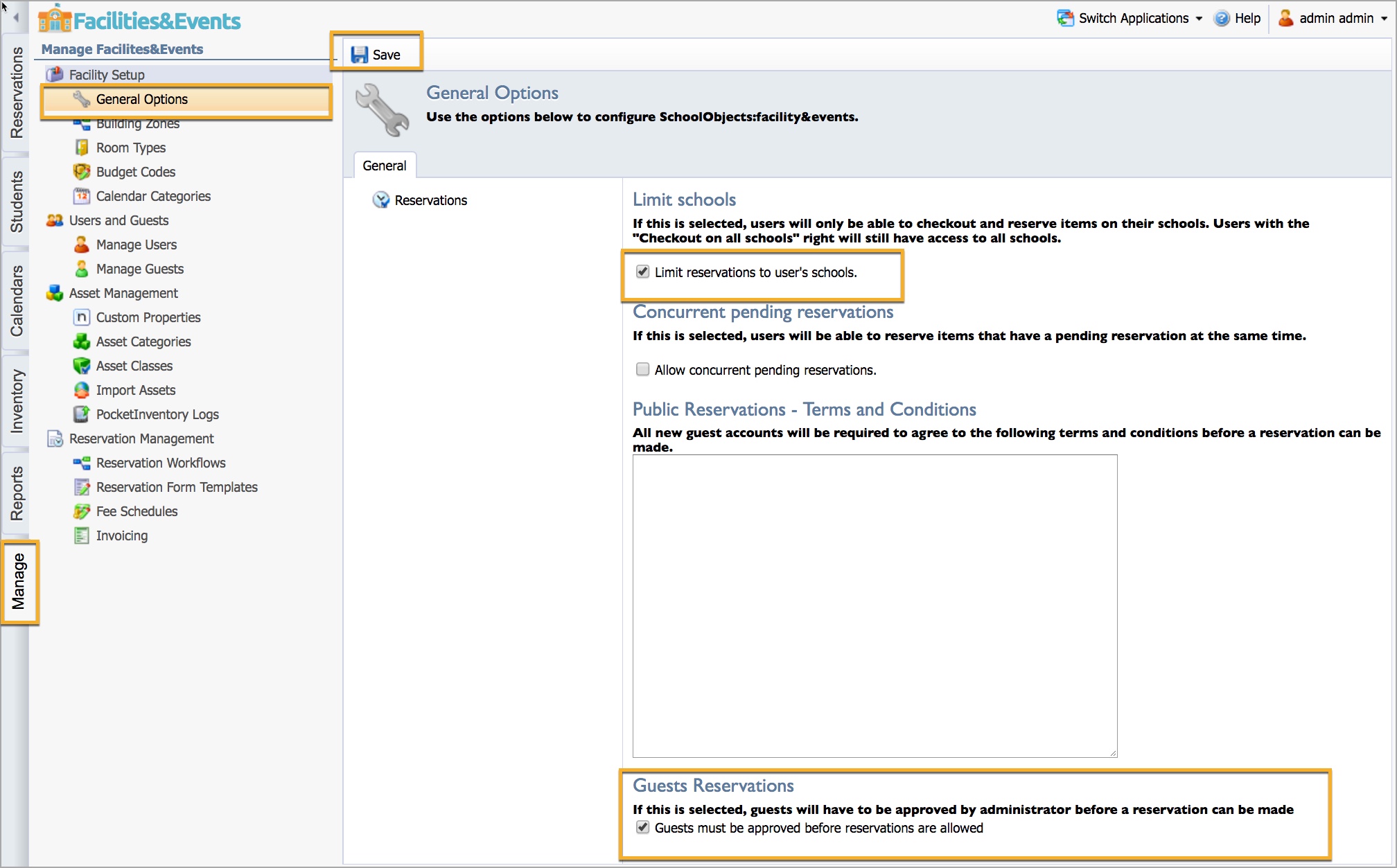Open the admin admin dropdown arrow

[x=1384, y=19]
